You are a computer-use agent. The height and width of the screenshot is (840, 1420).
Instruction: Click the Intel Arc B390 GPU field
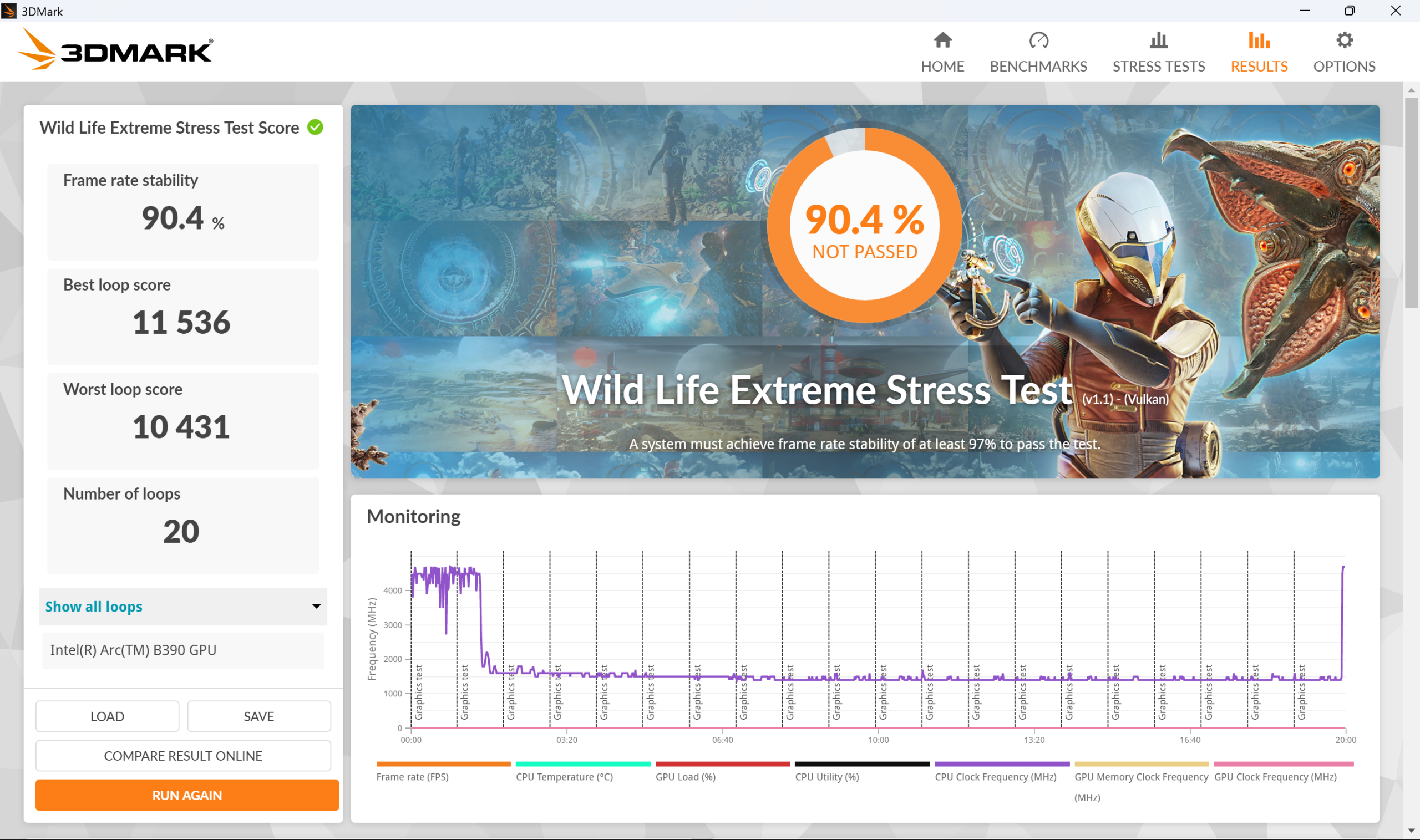pyautogui.click(x=183, y=650)
